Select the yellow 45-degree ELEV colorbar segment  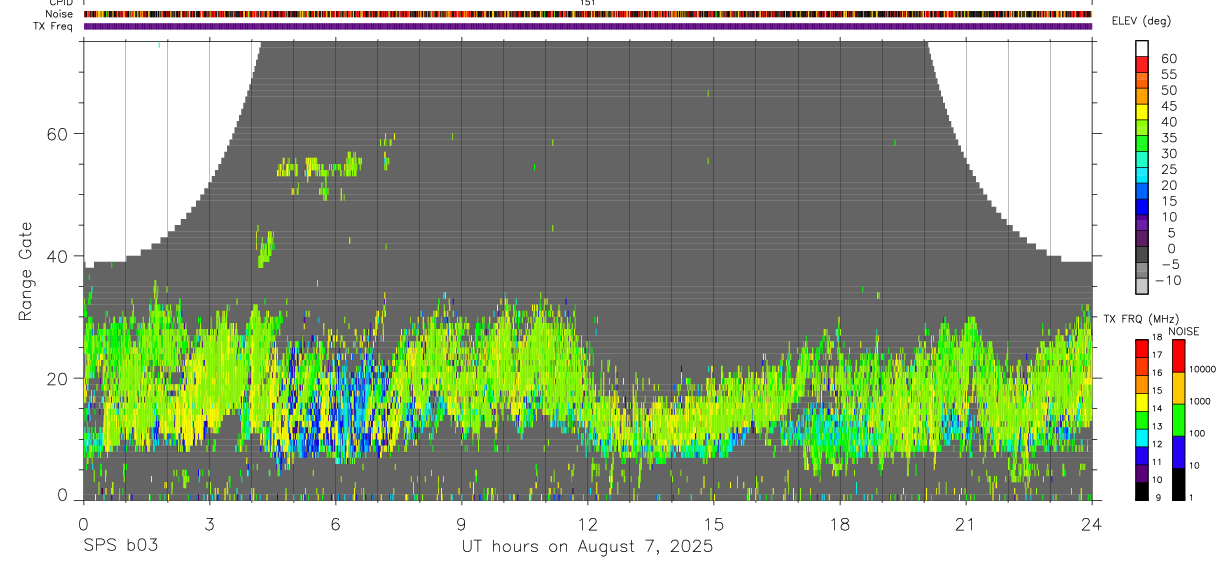pos(1141,111)
